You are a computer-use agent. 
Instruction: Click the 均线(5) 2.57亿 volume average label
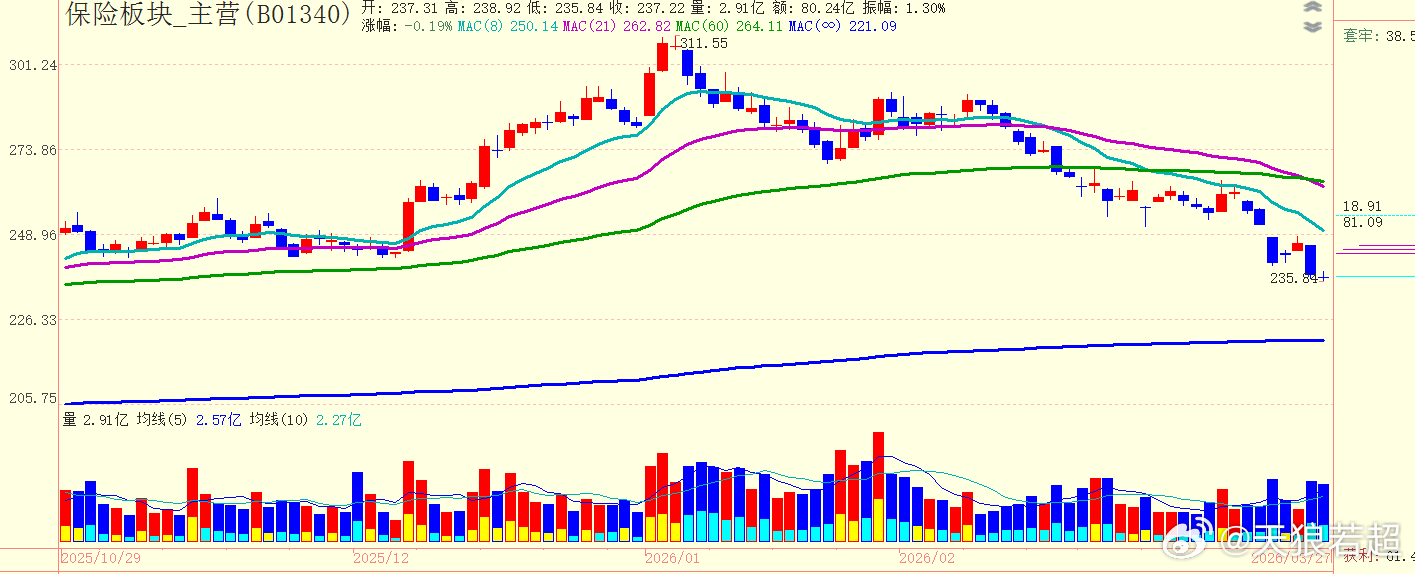point(189,420)
